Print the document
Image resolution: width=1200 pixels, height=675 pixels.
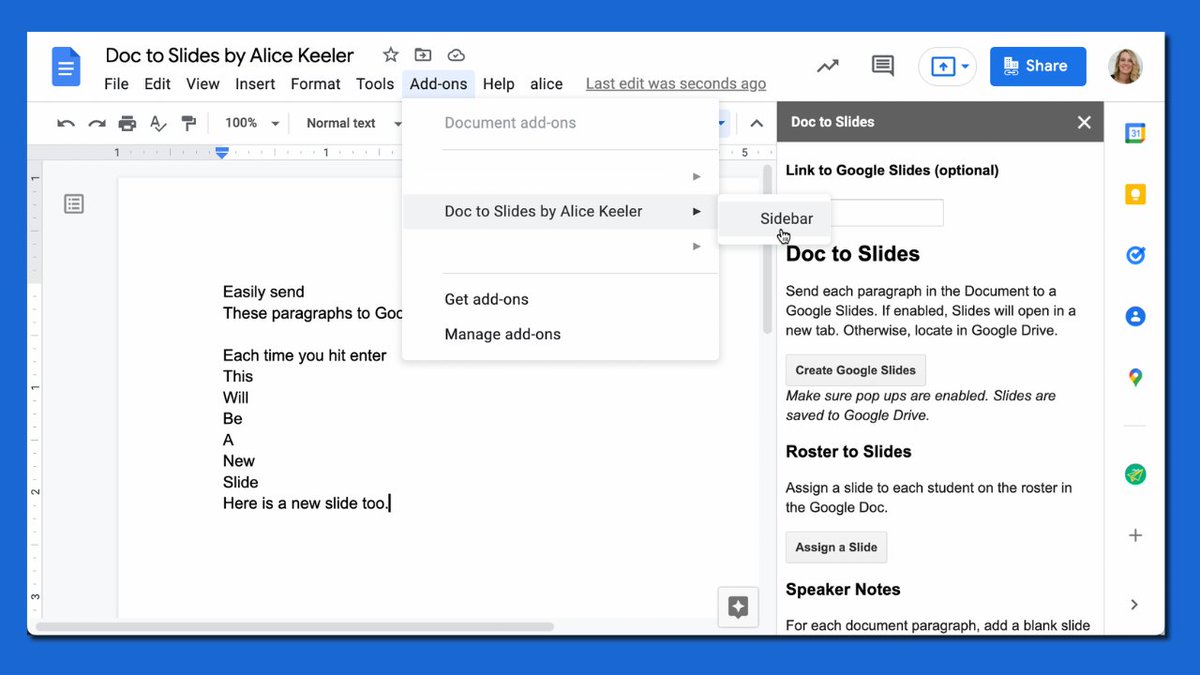click(127, 123)
